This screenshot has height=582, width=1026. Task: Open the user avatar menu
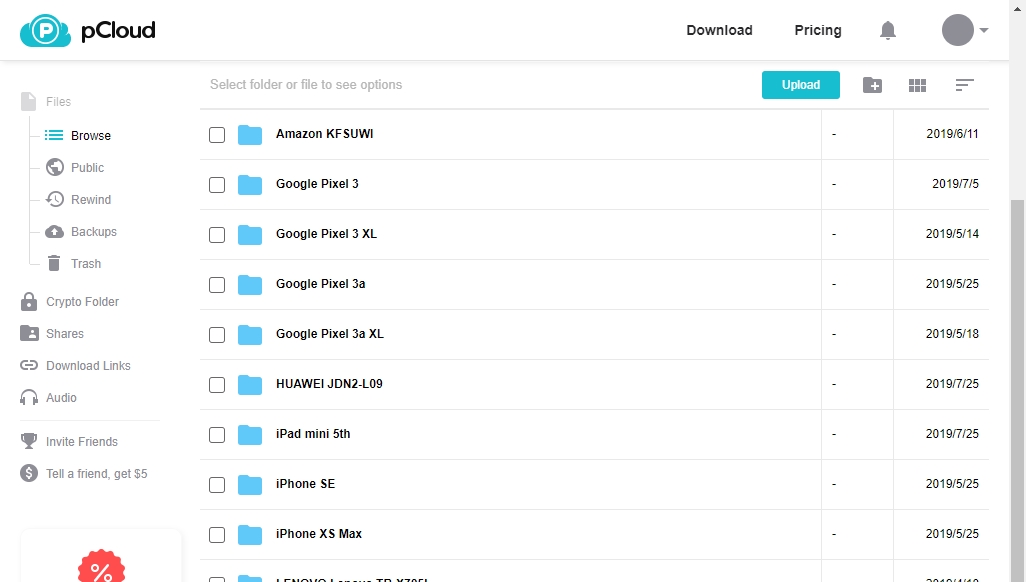pos(957,30)
